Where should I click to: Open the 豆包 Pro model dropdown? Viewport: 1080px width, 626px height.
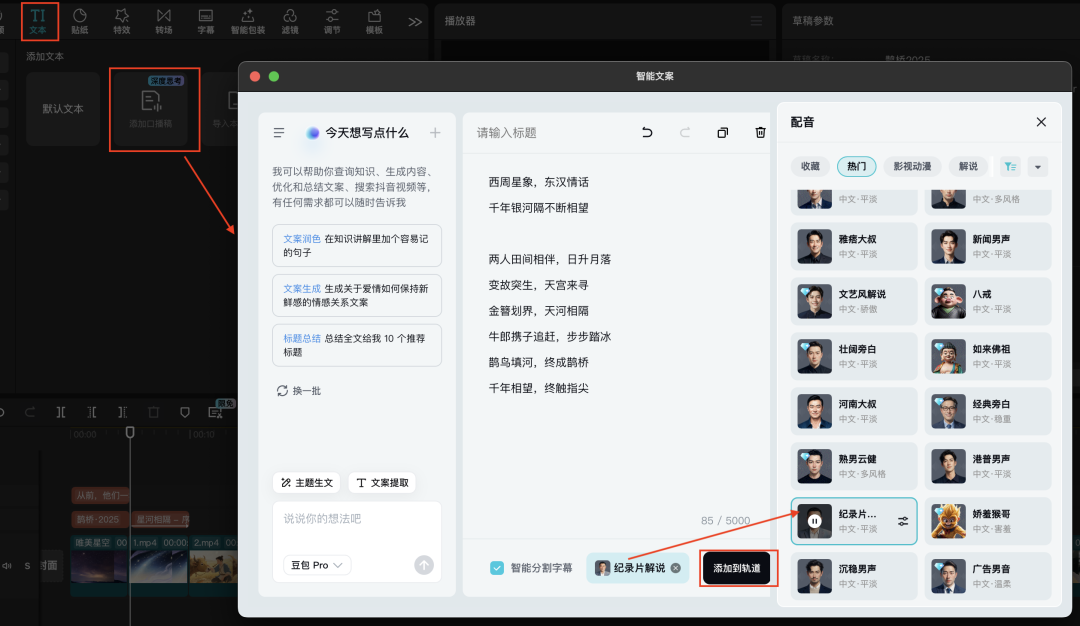tap(315, 565)
